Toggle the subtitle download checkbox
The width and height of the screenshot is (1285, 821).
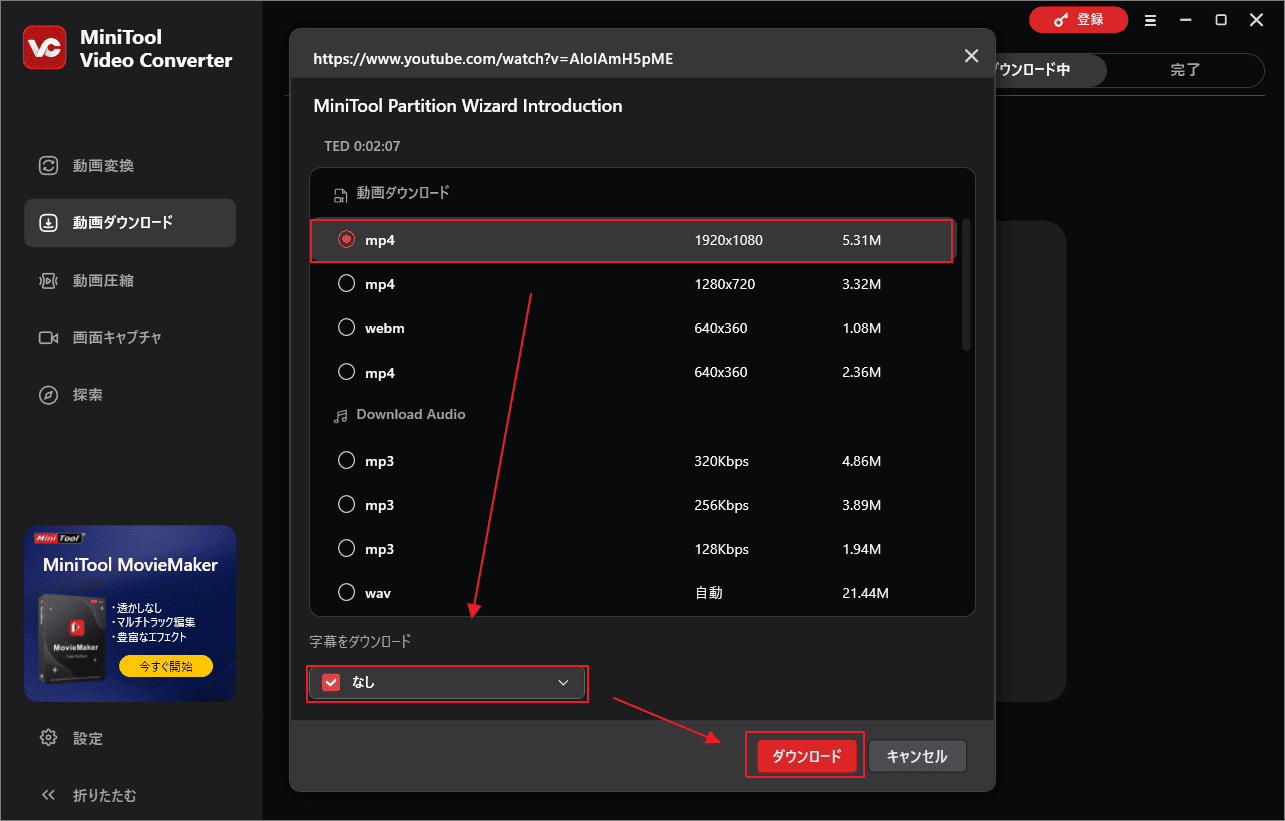331,683
